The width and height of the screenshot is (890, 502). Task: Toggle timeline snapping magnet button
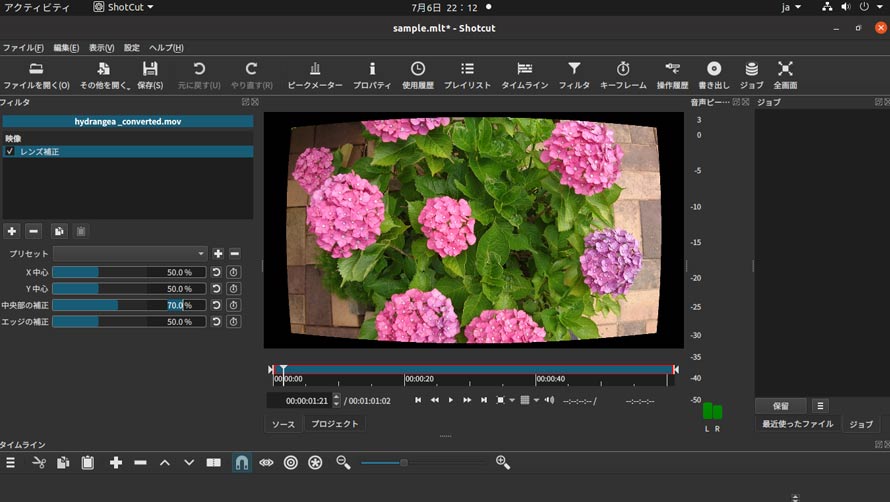pos(241,462)
